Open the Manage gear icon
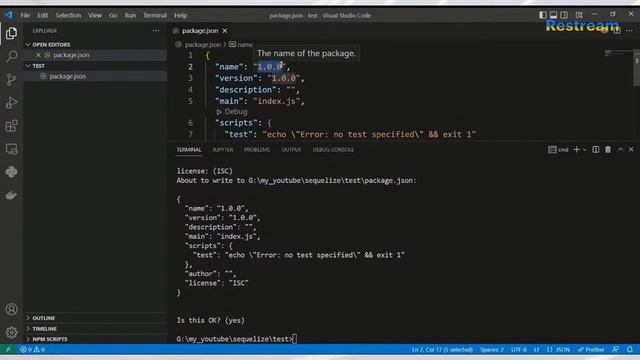 point(11,332)
